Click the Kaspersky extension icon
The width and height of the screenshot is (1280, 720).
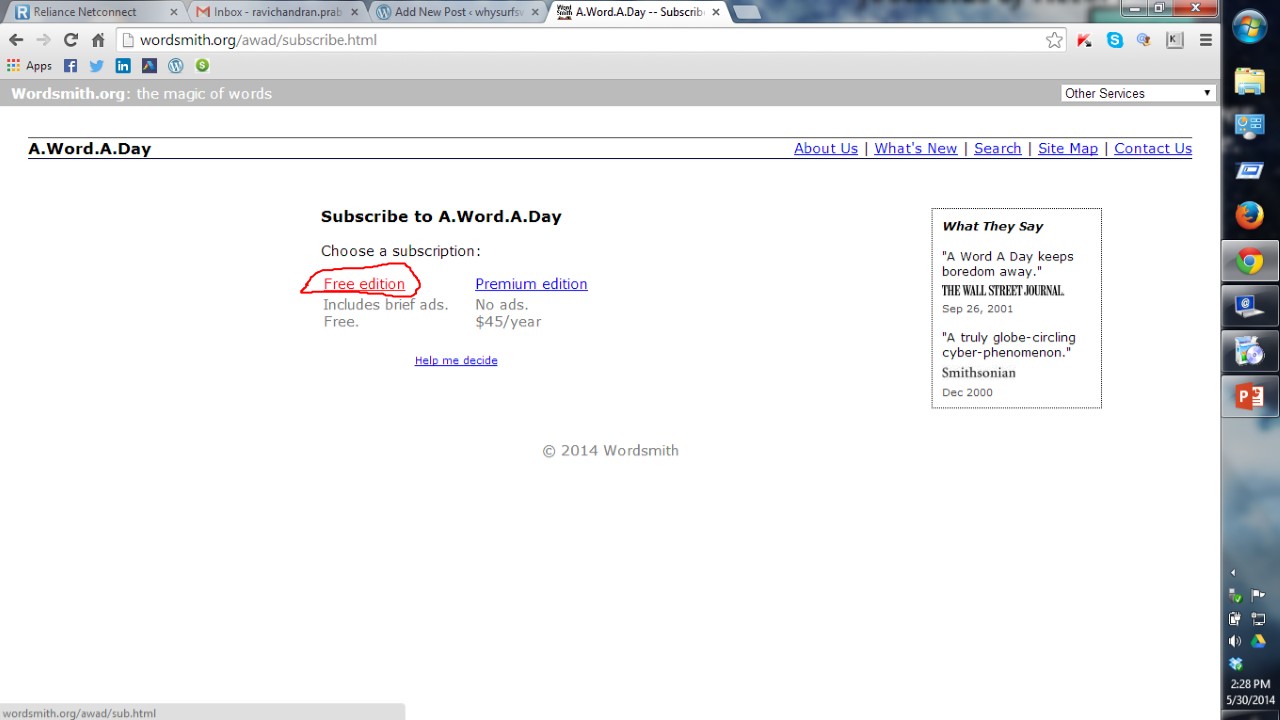coord(1175,40)
